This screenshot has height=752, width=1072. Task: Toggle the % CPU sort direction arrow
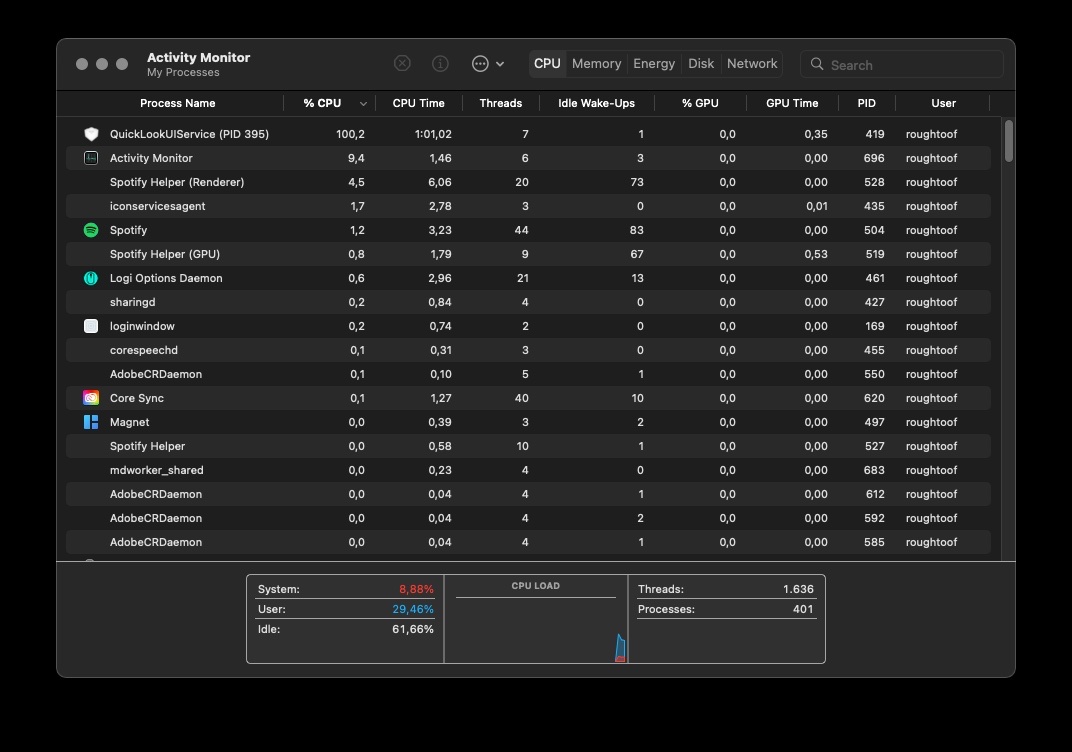(x=363, y=104)
